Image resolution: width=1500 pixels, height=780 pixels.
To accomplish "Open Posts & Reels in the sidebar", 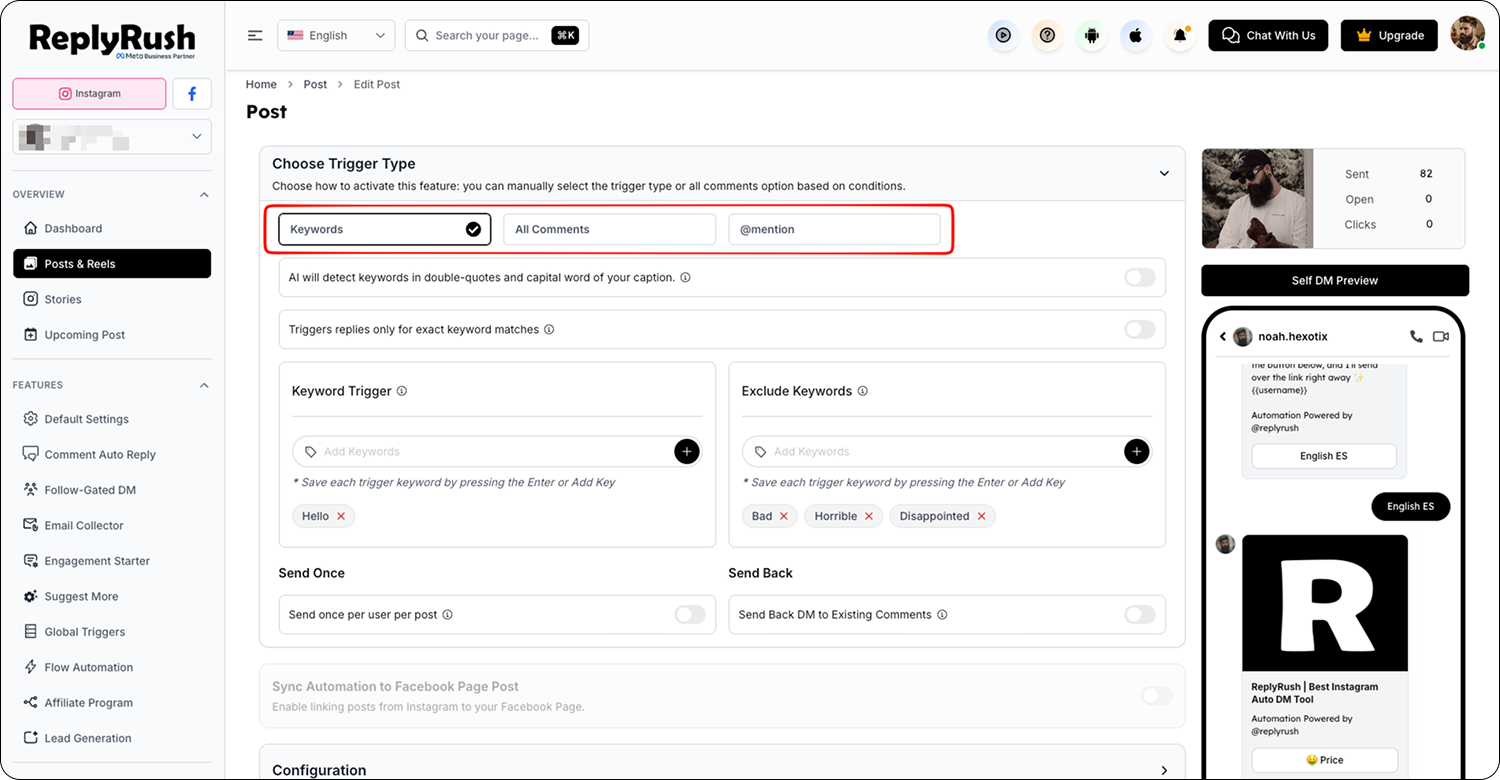I will tap(112, 264).
